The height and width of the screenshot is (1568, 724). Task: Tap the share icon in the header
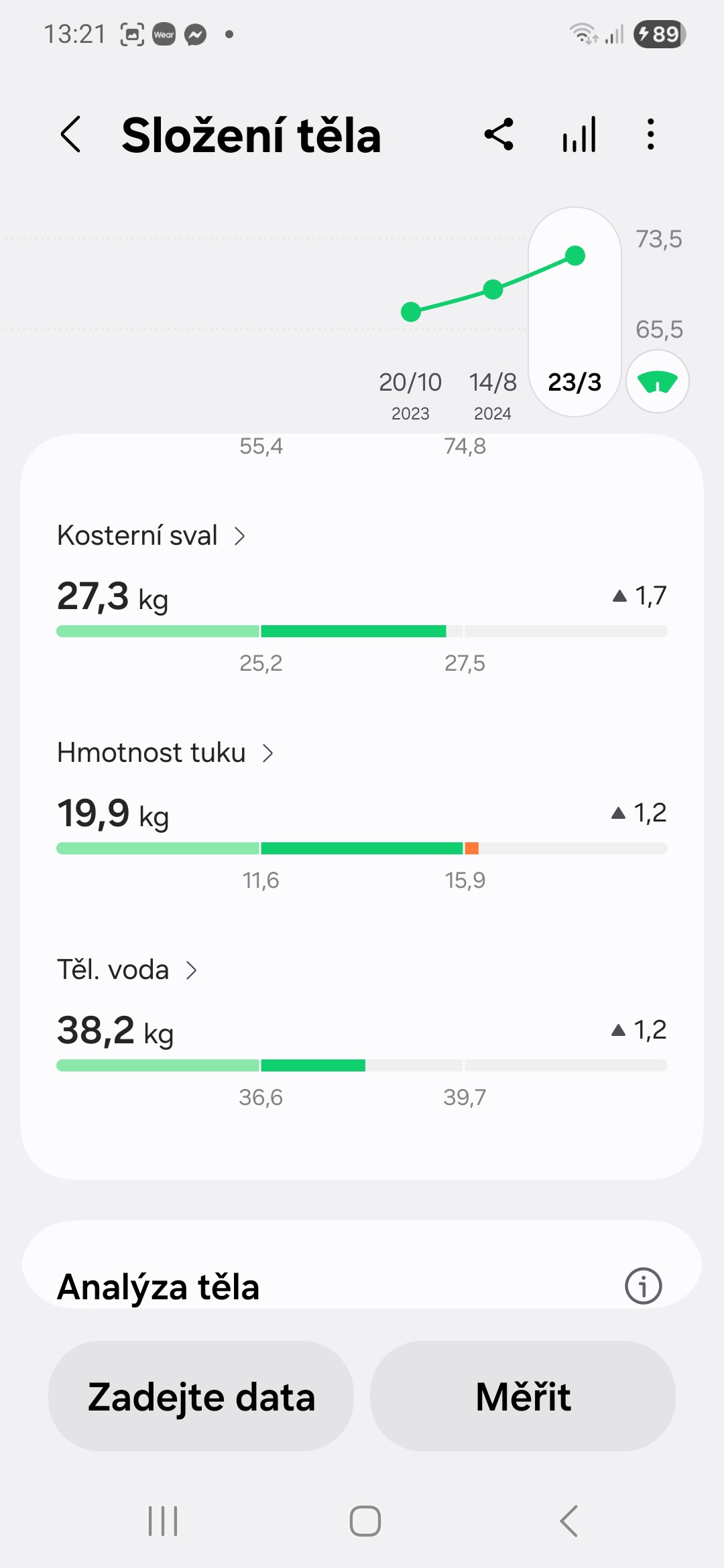click(499, 135)
